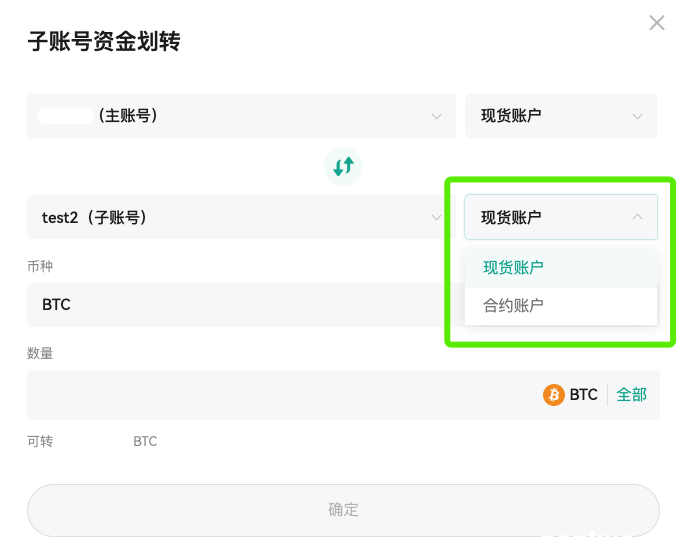Click the orange Bitcoin coin icon
Viewport: 683px width, 557px height.
tap(554, 395)
